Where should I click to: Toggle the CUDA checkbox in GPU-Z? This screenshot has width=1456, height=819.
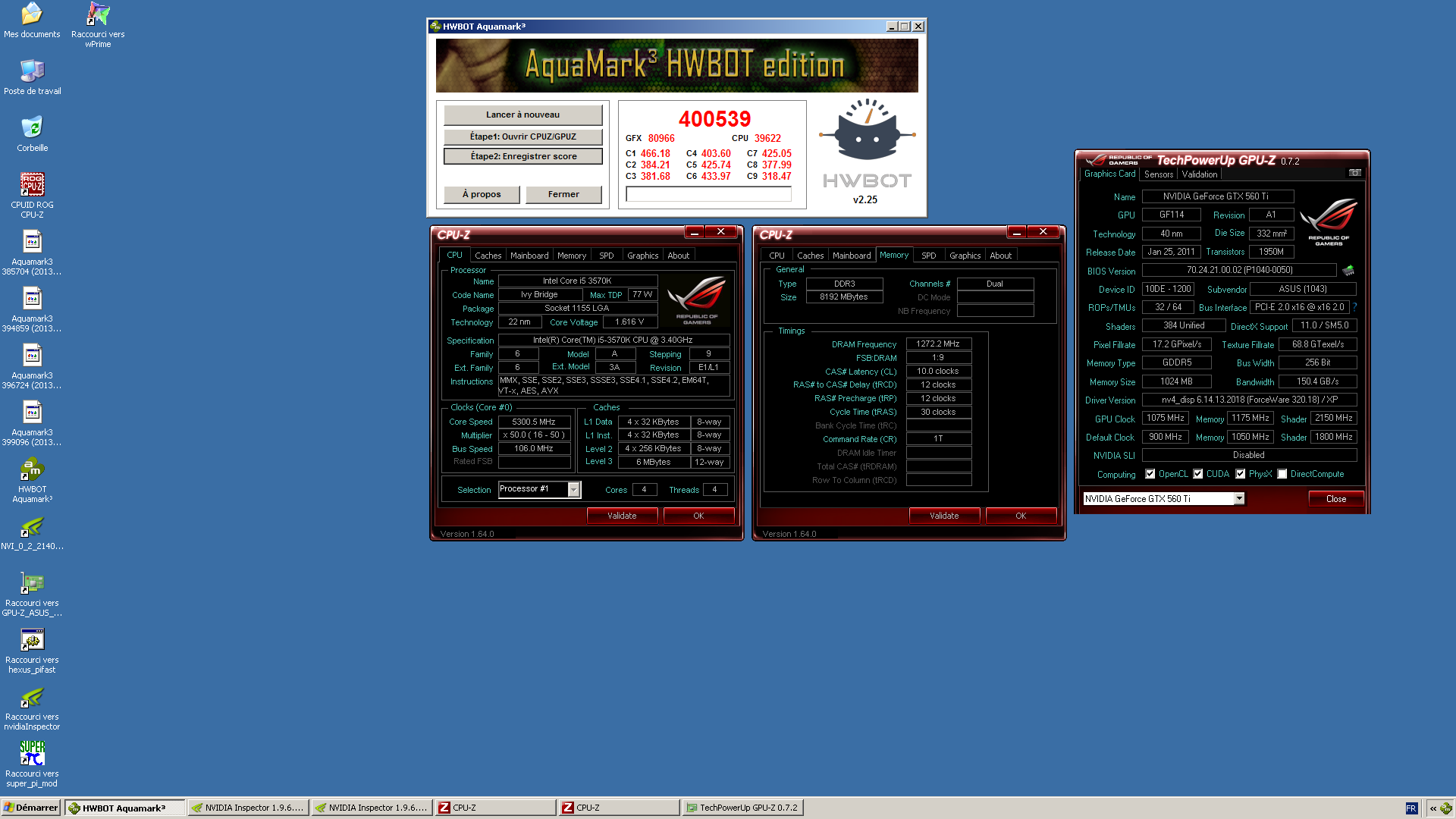[x=1198, y=474]
